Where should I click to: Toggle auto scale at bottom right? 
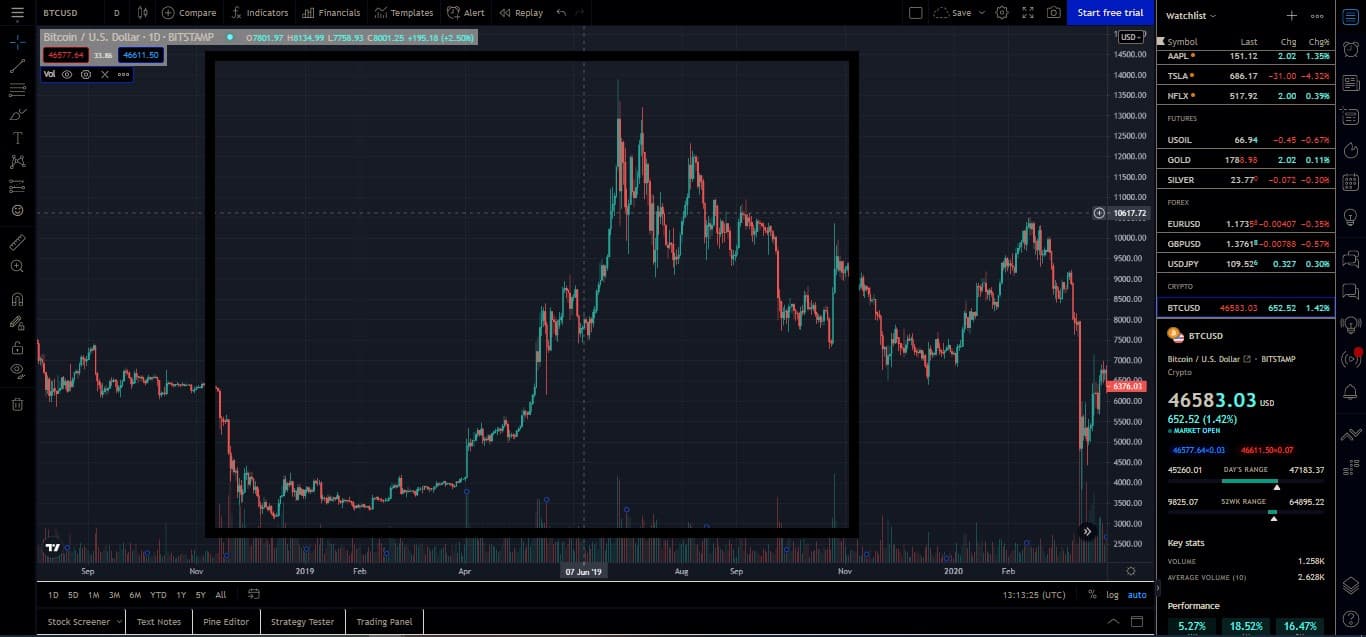(x=1137, y=595)
